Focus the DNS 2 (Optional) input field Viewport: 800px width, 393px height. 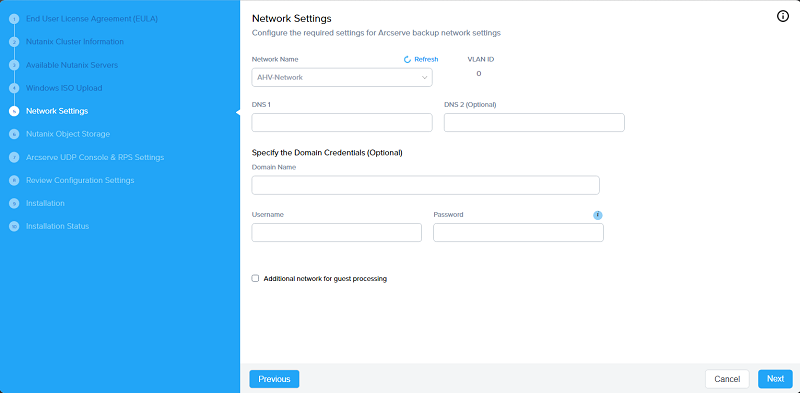click(x=534, y=122)
